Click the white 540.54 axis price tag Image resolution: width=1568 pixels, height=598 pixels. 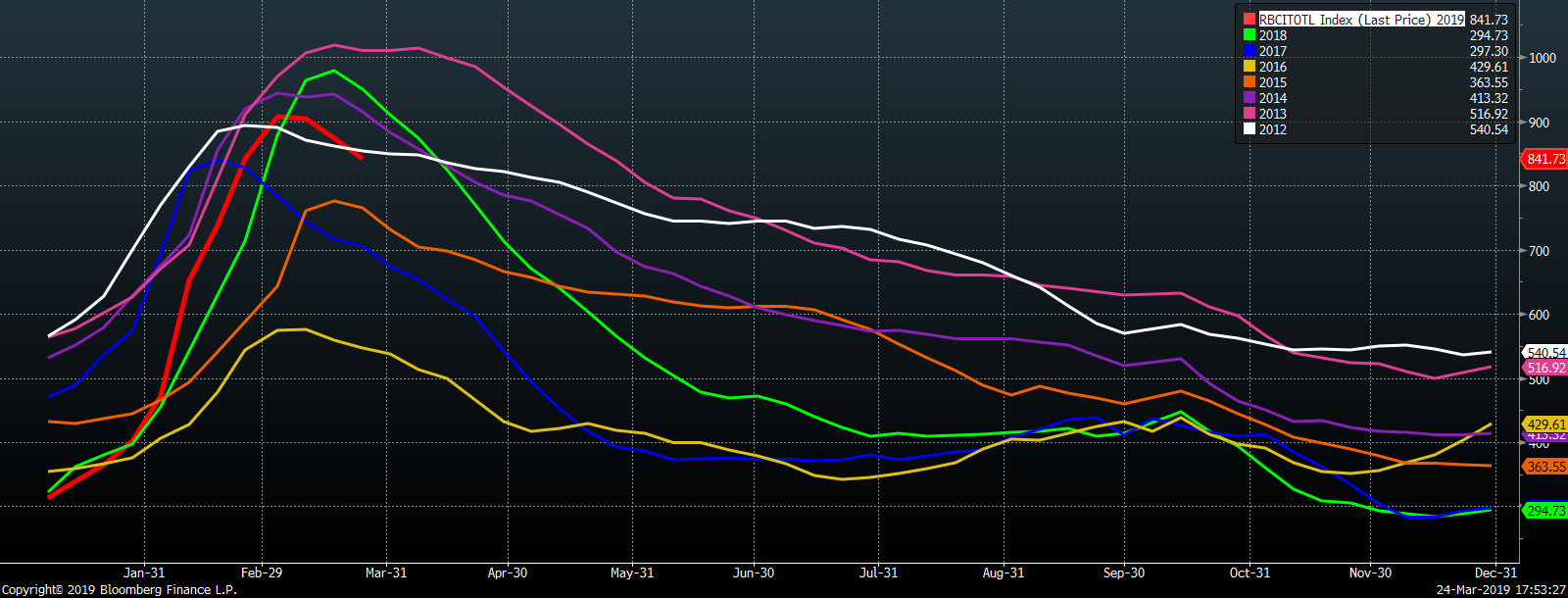[1545, 353]
